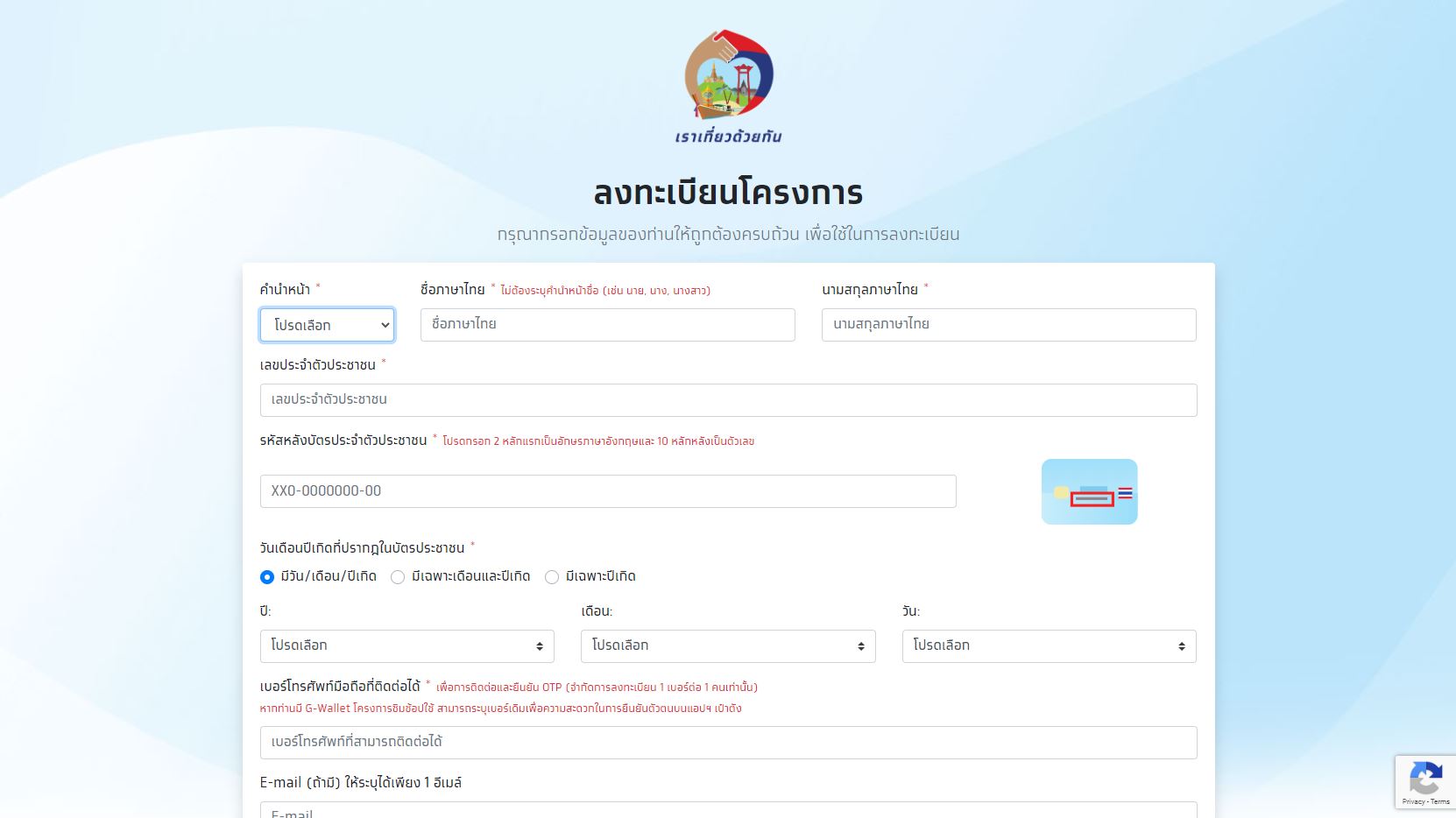Open the reCAPTCHA Privacy link

[1412, 801]
